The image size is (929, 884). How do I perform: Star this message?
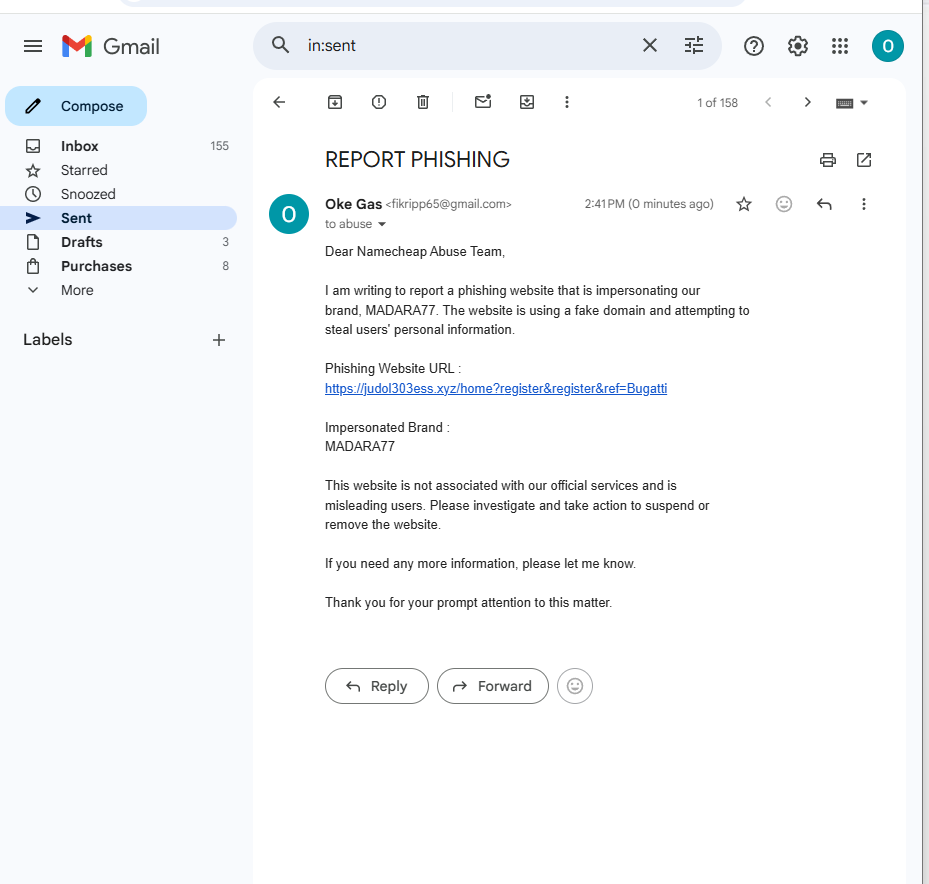[x=744, y=204]
